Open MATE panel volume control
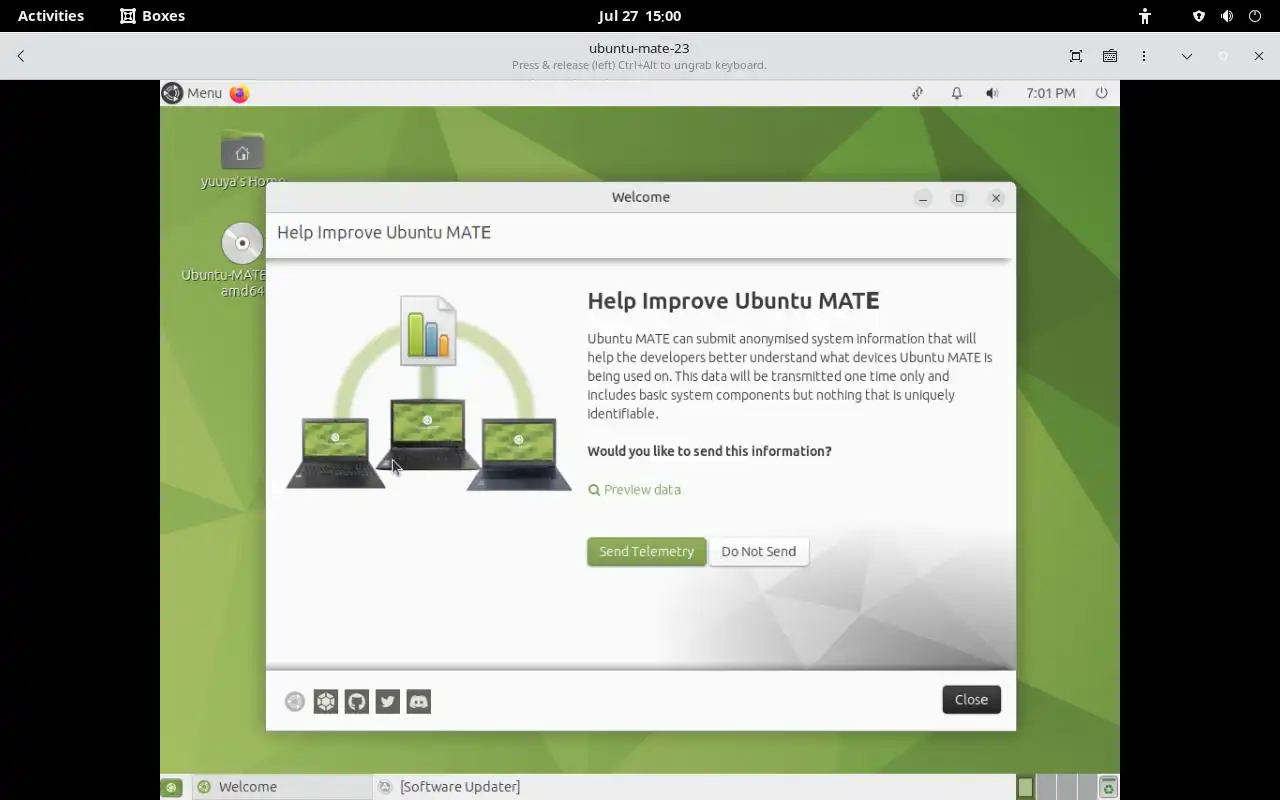This screenshot has height=800, width=1280. (x=992, y=93)
